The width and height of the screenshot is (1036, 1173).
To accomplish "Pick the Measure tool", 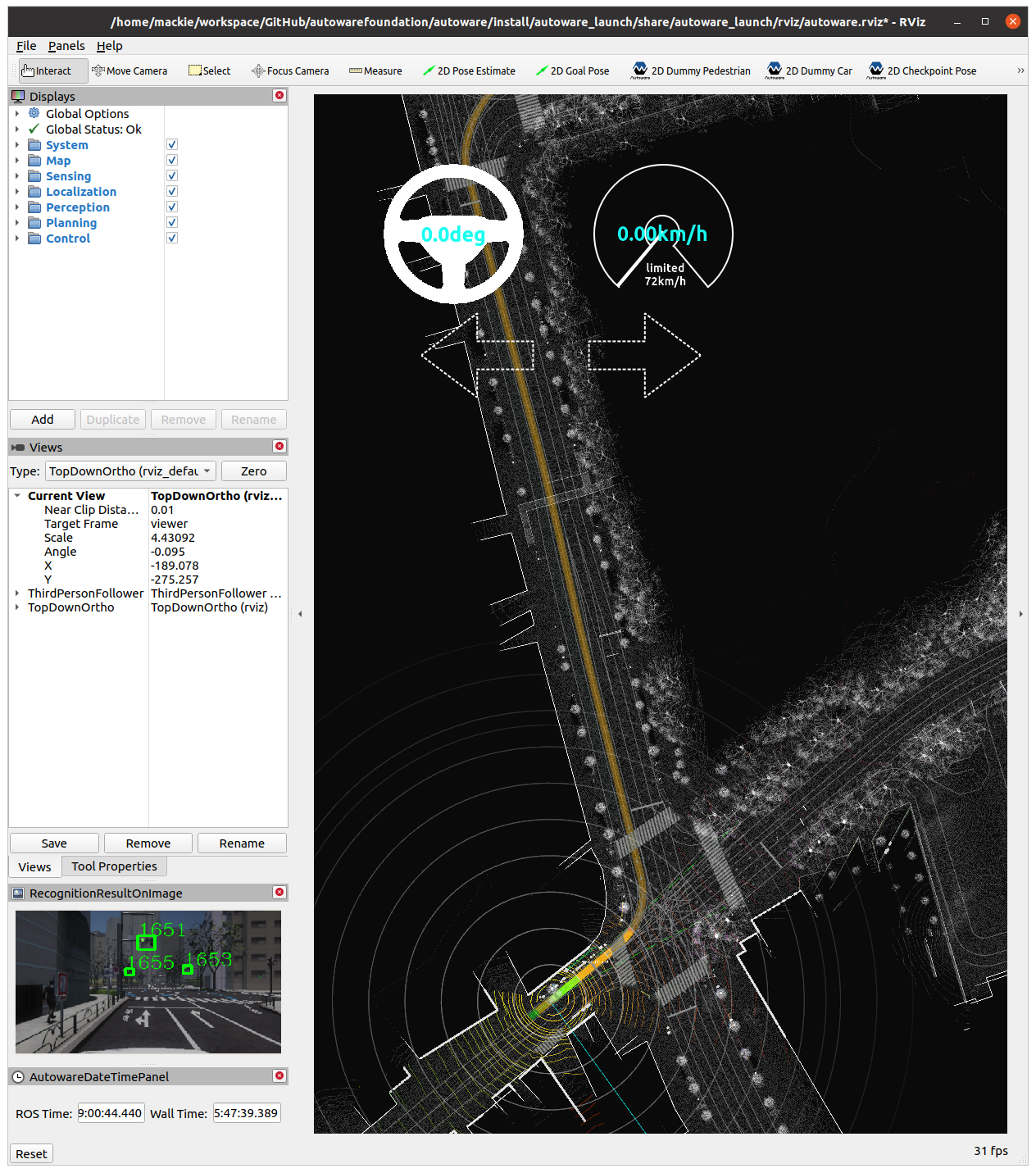I will [375, 71].
